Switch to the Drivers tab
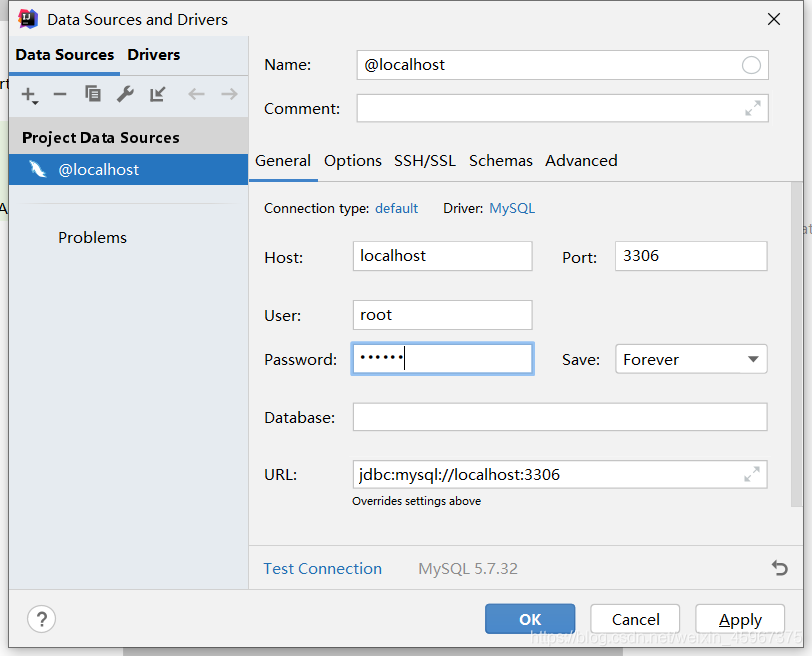 pos(153,55)
